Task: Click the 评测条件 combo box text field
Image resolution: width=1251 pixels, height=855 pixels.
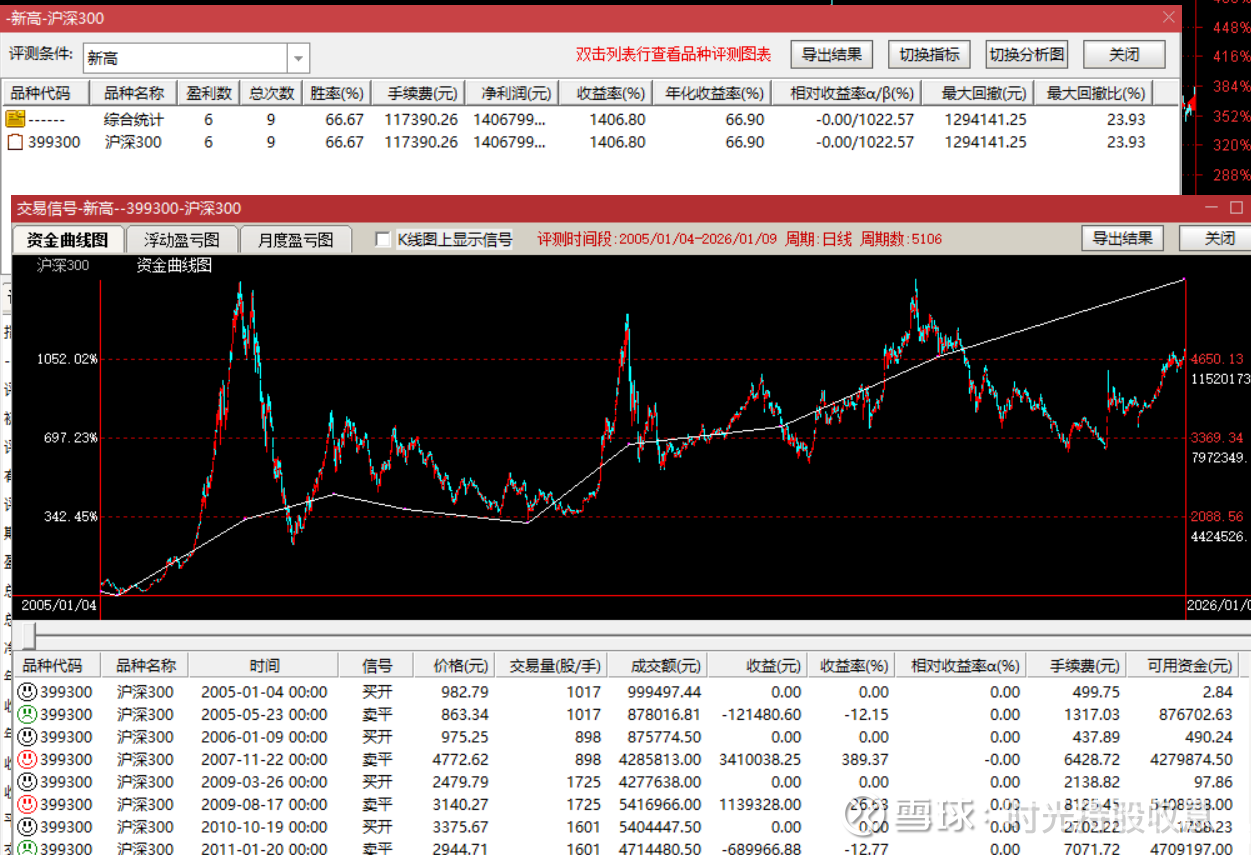Action: coord(185,58)
